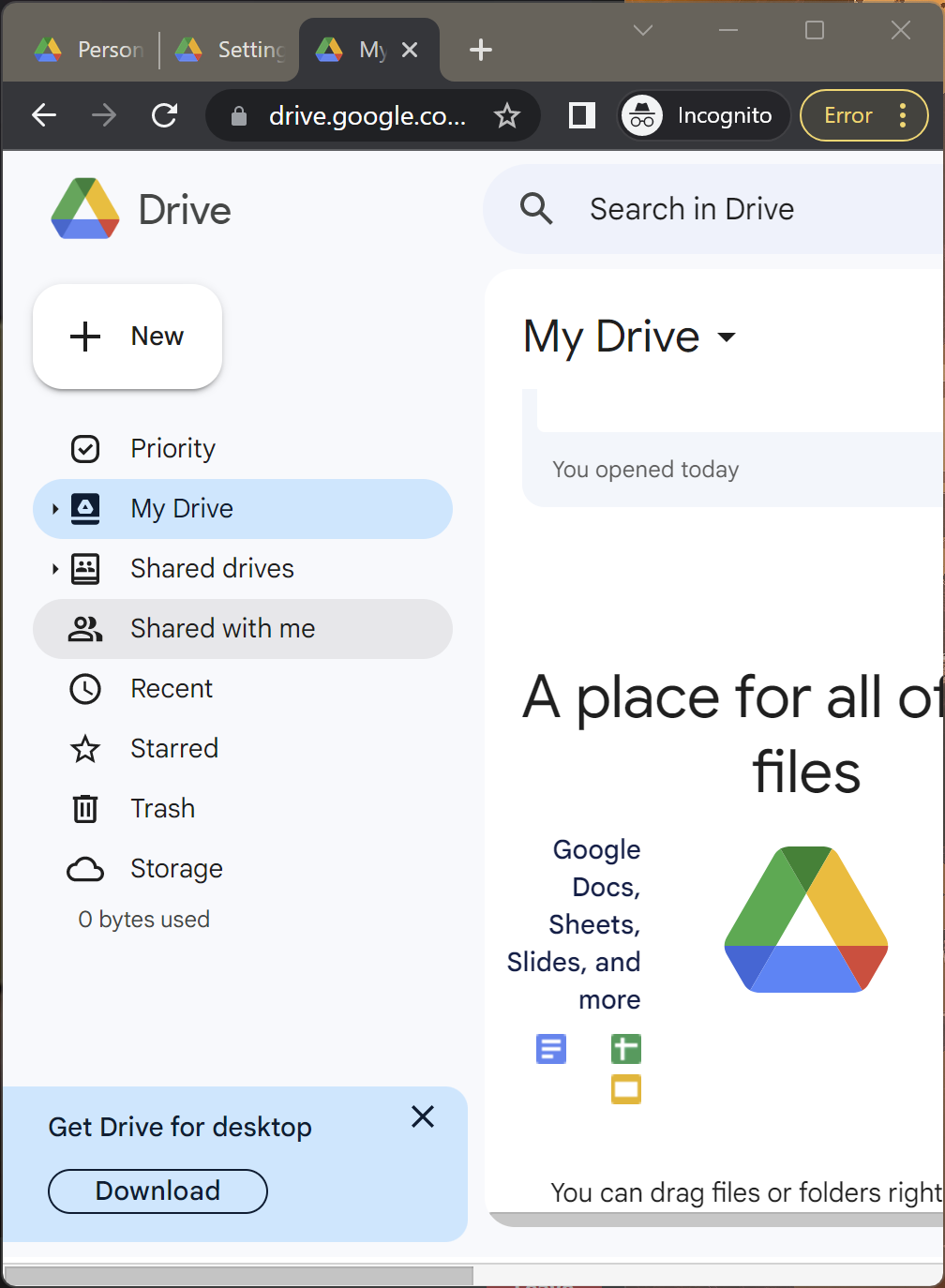945x1288 pixels.
Task: Click the horizontal scrollbar at bottom
Action: point(239,1276)
